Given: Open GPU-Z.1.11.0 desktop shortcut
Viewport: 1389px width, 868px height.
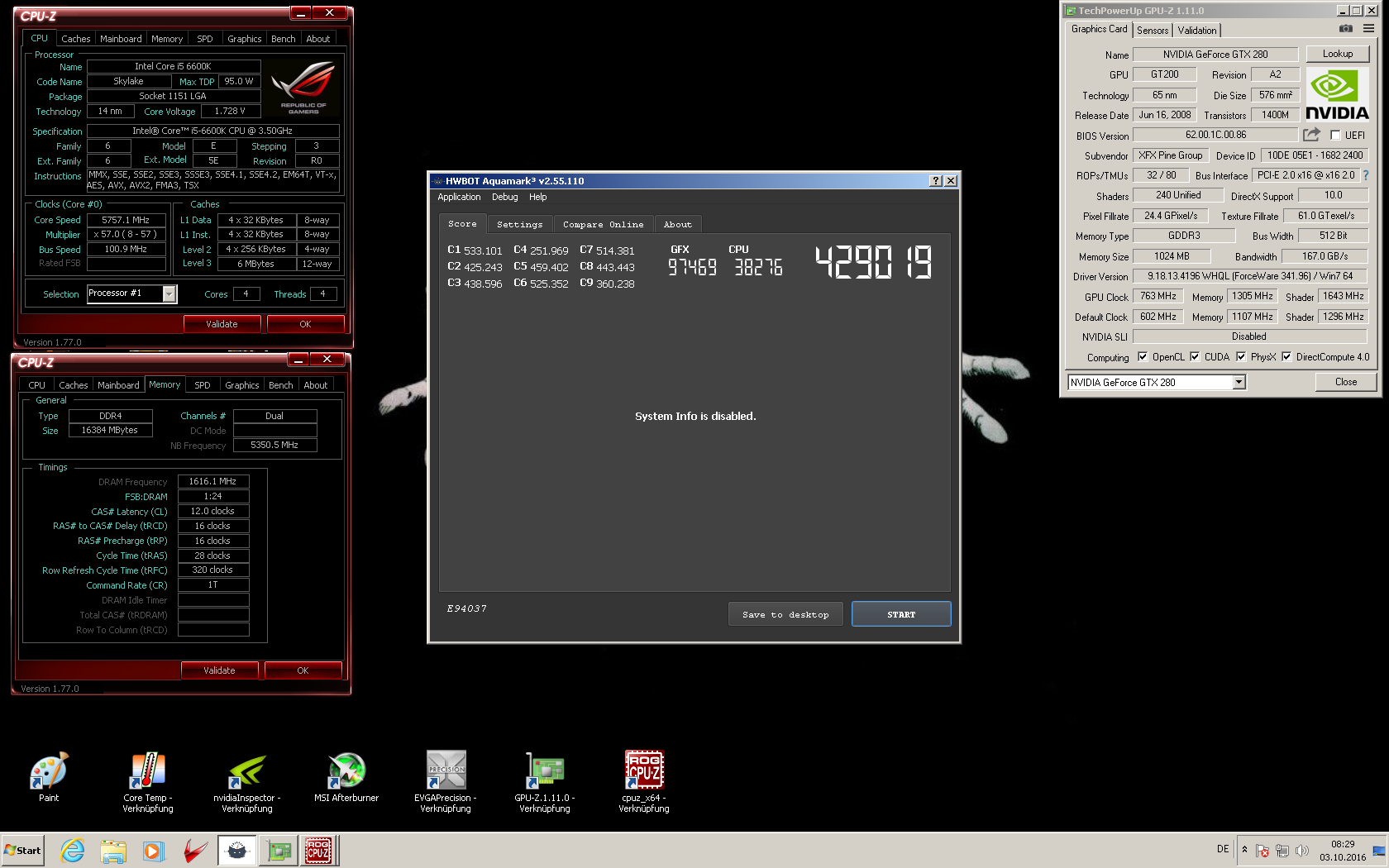Looking at the screenshot, I should click(545, 782).
